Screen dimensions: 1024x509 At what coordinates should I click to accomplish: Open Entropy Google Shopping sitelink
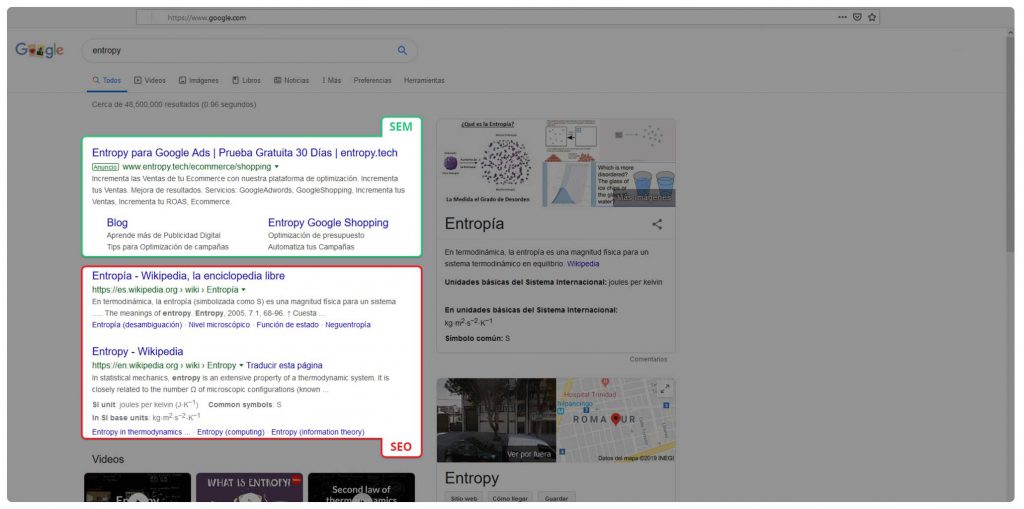328,223
